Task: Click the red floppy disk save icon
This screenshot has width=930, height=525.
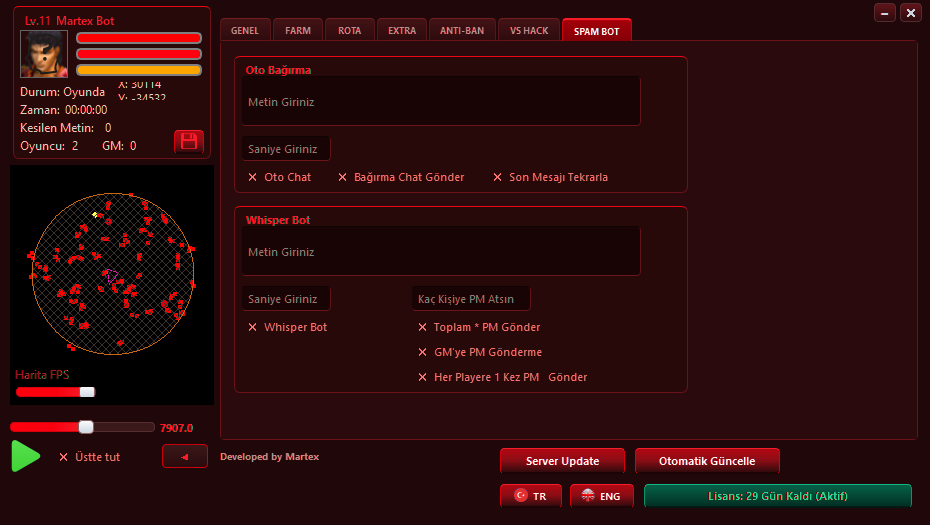Action: [x=189, y=142]
